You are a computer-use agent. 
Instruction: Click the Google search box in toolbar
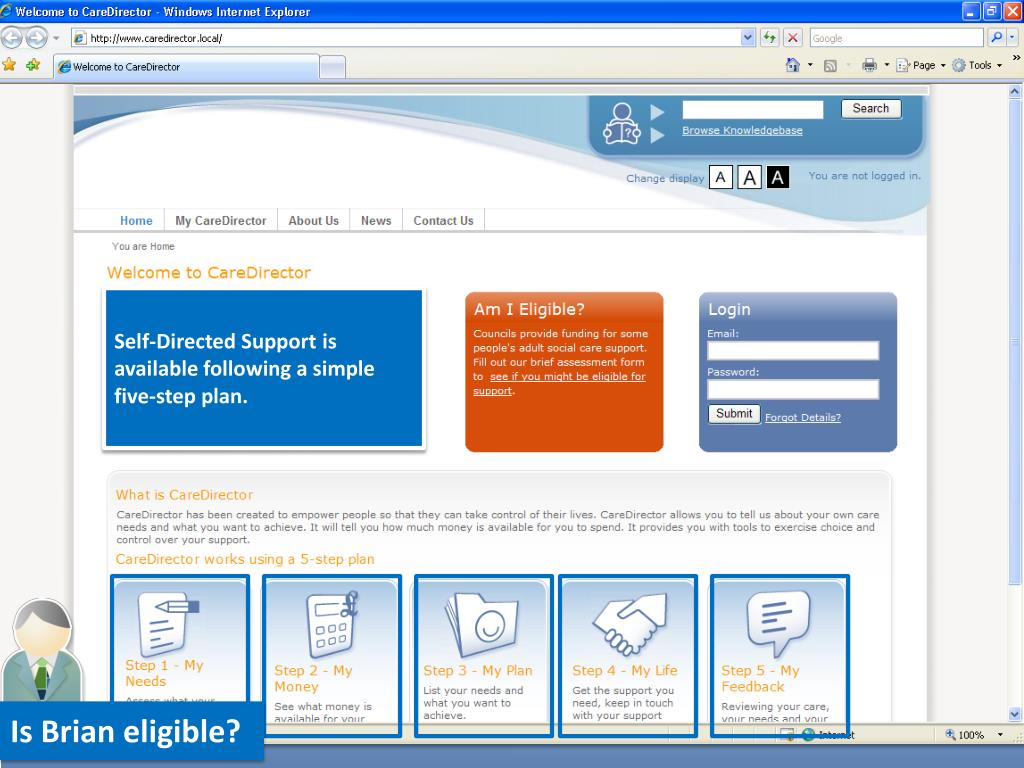[896, 38]
